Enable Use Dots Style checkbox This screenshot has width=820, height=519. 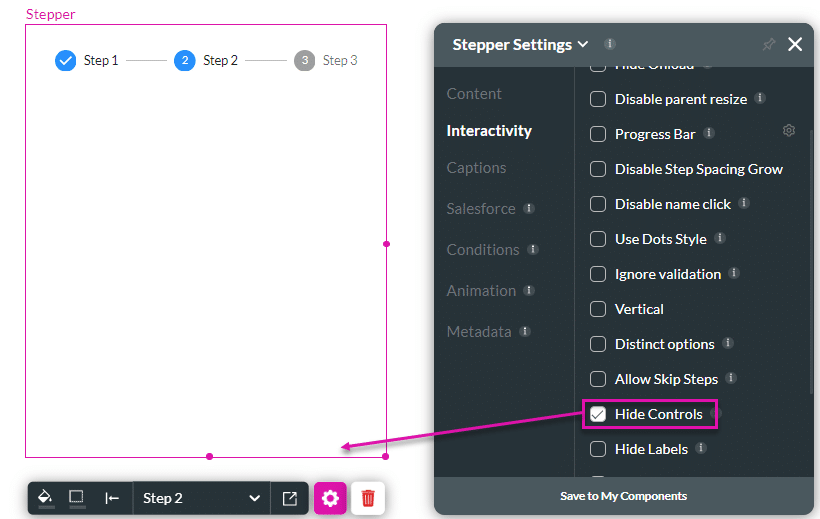(x=598, y=239)
